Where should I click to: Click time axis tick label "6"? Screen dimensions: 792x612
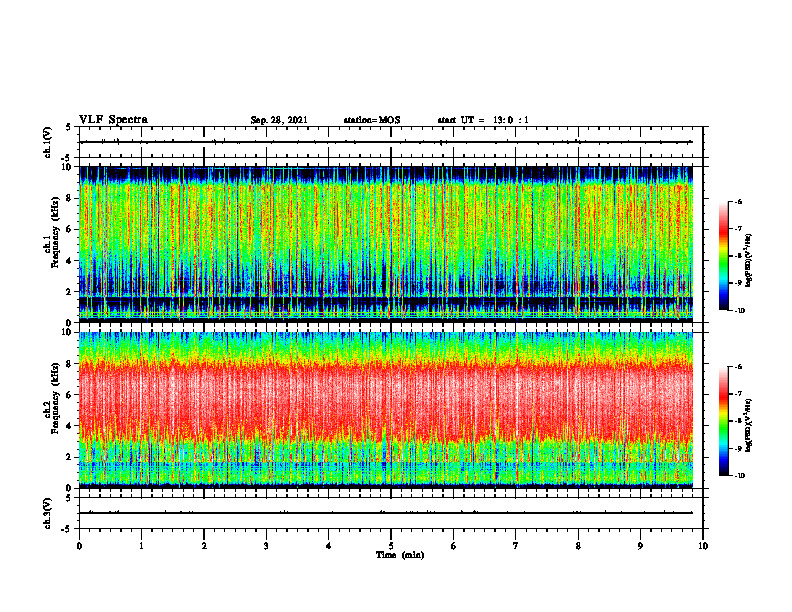pyautogui.click(x=454, y=546)
